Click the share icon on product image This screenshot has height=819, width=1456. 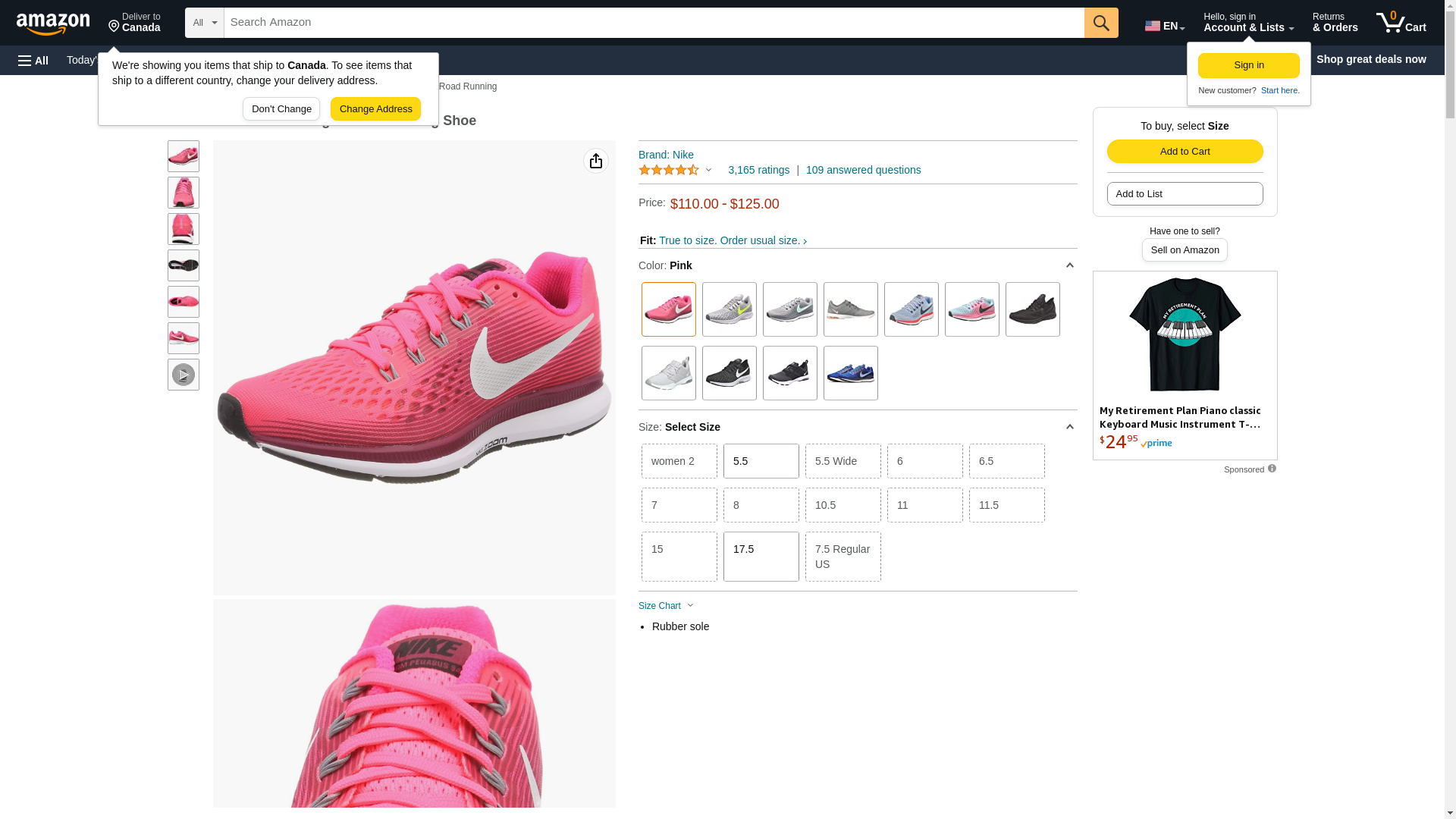tap(596, 161)
